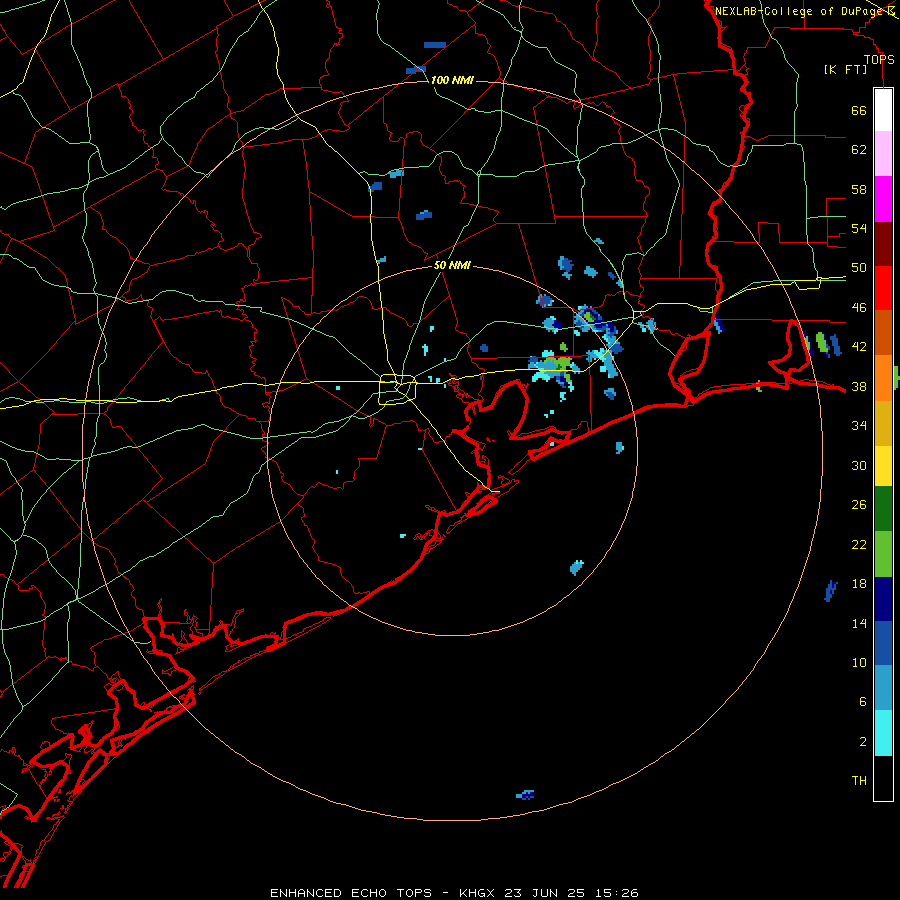Click the '62' legend value
Image resolution: width=900 pixels, height=900 pixels.
(x=859, y=150)
